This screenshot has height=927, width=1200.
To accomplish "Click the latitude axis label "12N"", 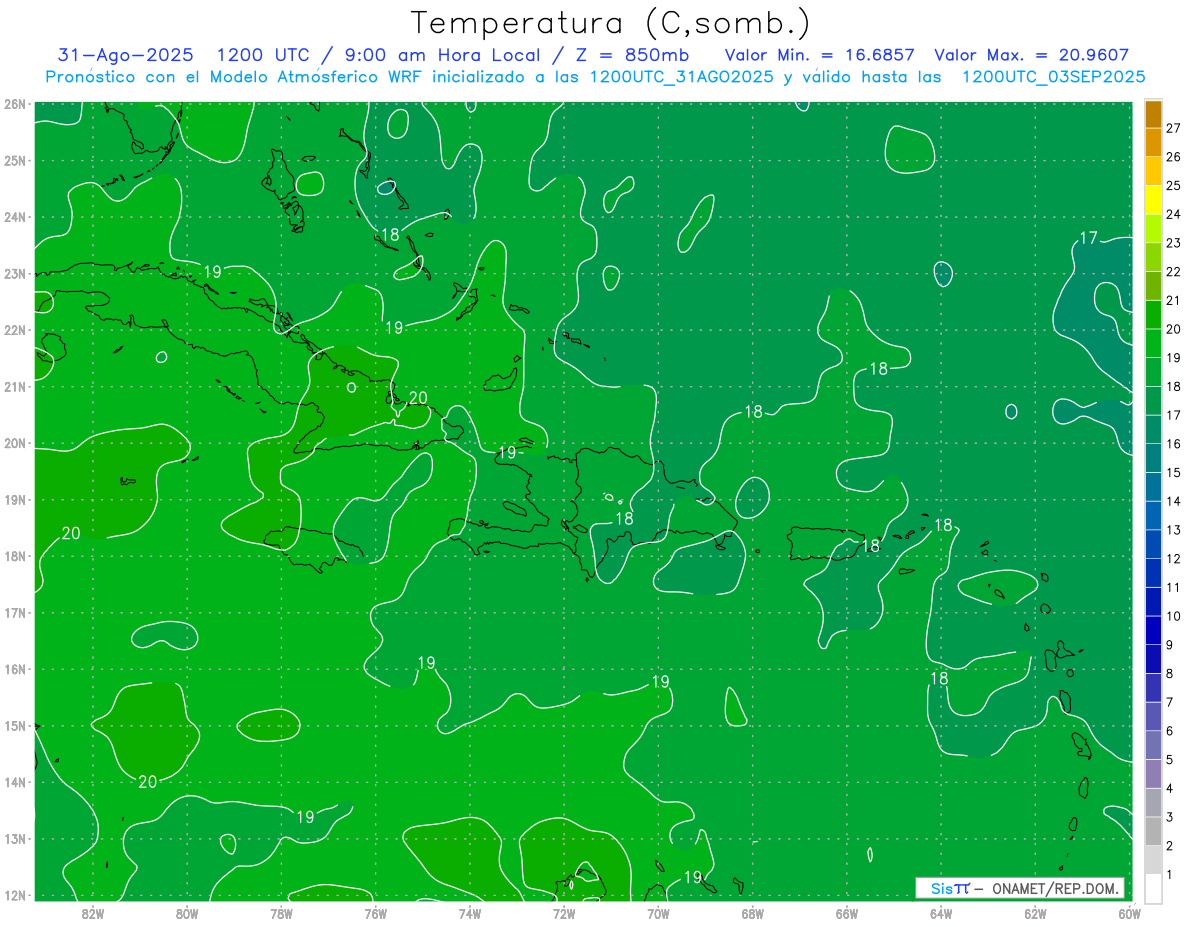I will coord(14,895).
